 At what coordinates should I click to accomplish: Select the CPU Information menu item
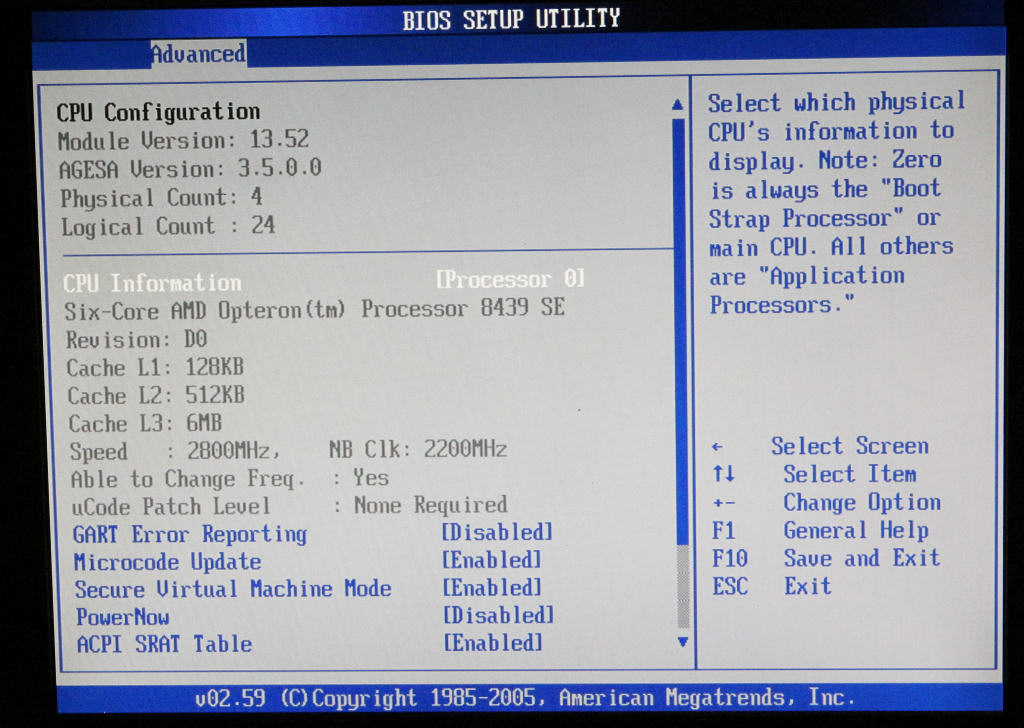pyautogui.click(x=152, y=283)
